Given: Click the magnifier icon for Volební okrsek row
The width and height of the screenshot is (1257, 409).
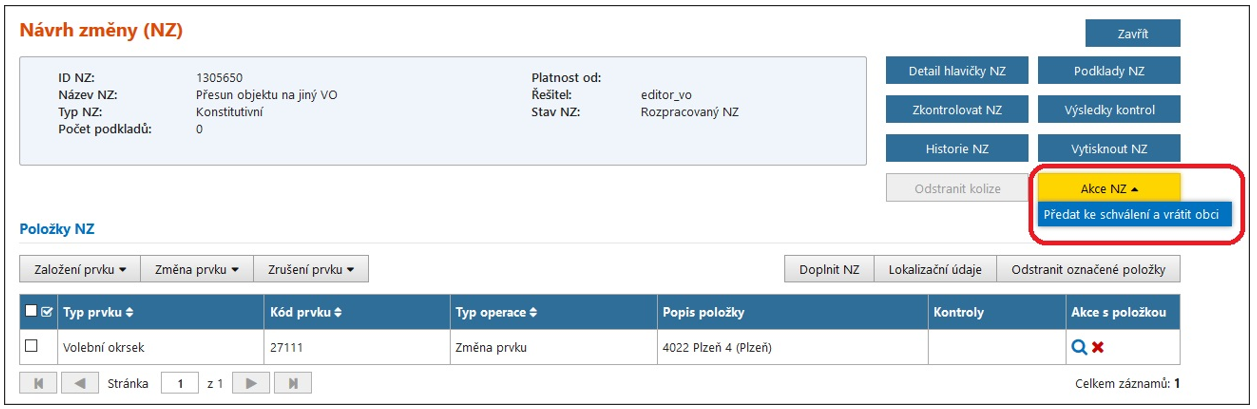Looking at the screenshot, I should pos(1078,347).
